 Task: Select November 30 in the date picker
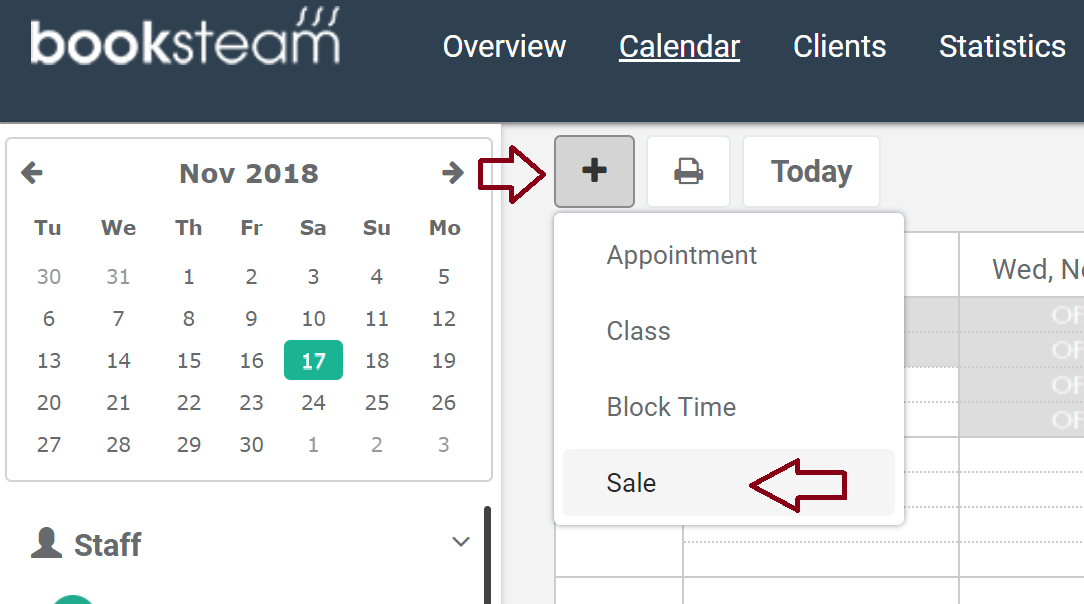[x=251, y=445]
